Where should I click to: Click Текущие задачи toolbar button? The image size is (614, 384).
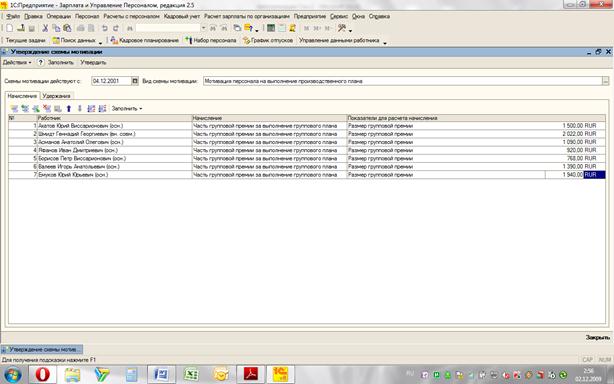(x=25, y=40)
